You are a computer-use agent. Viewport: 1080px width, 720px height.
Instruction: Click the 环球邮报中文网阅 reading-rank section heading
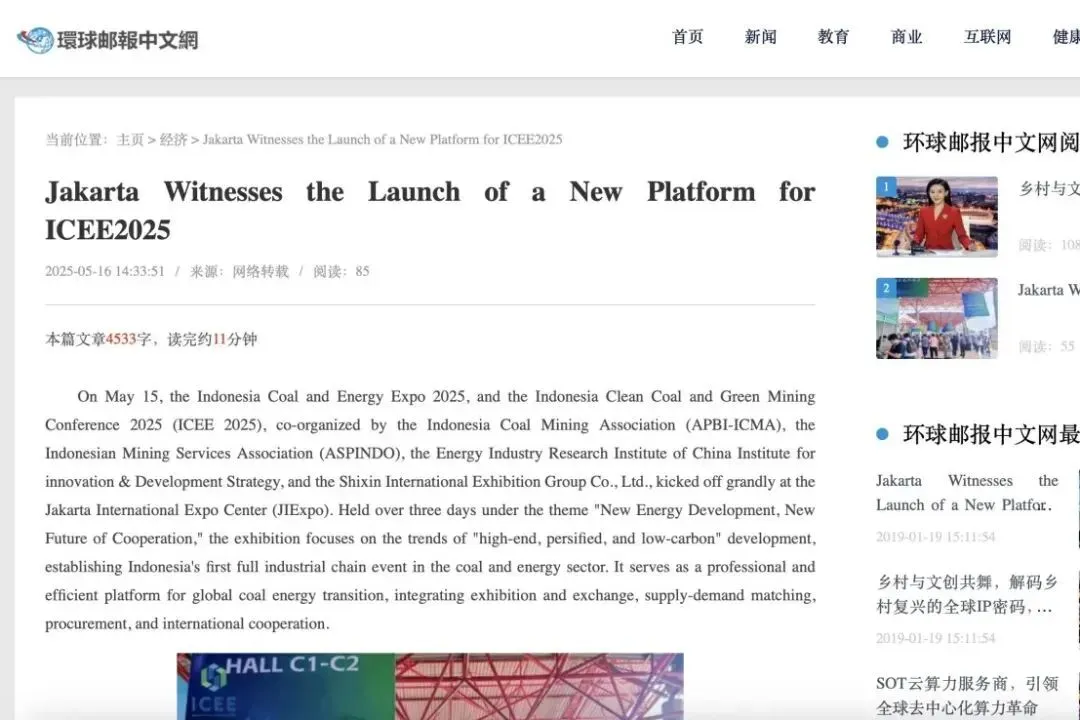[990, 143]
